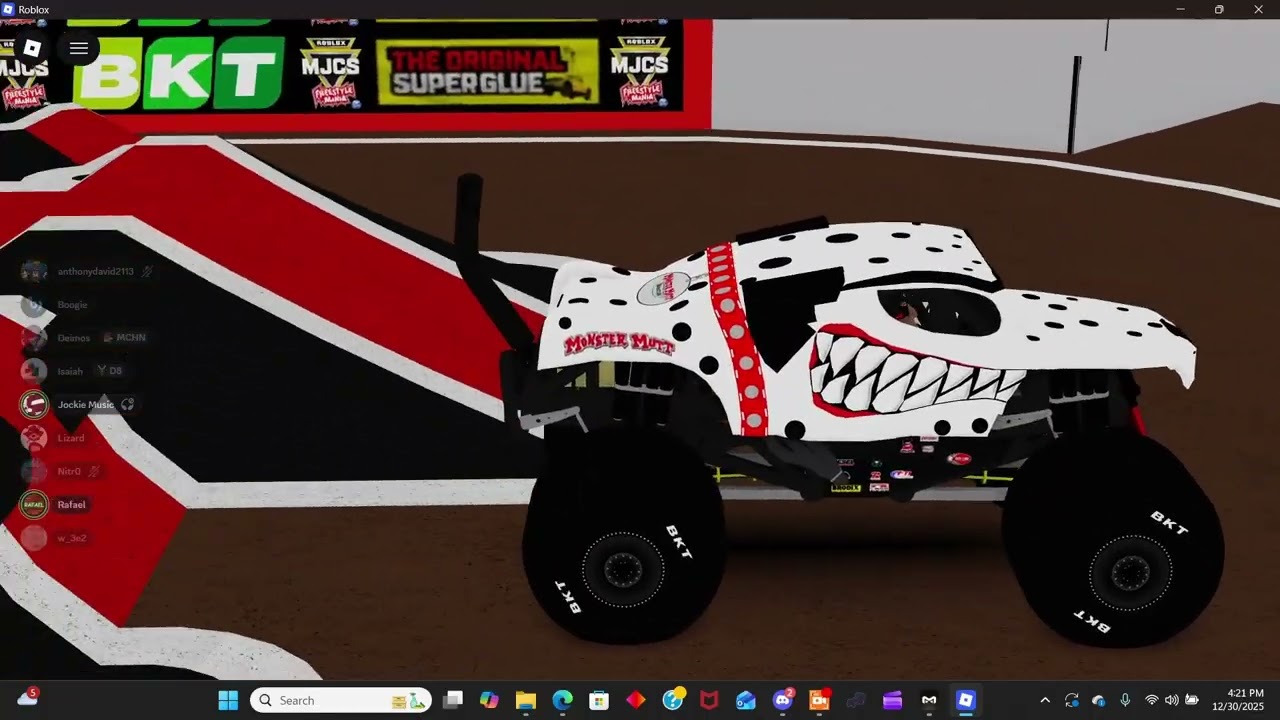This screenshot has height=720, width=1280.
Task: Open McAfee from the taskbar
Action: click(x=709, y=700)
